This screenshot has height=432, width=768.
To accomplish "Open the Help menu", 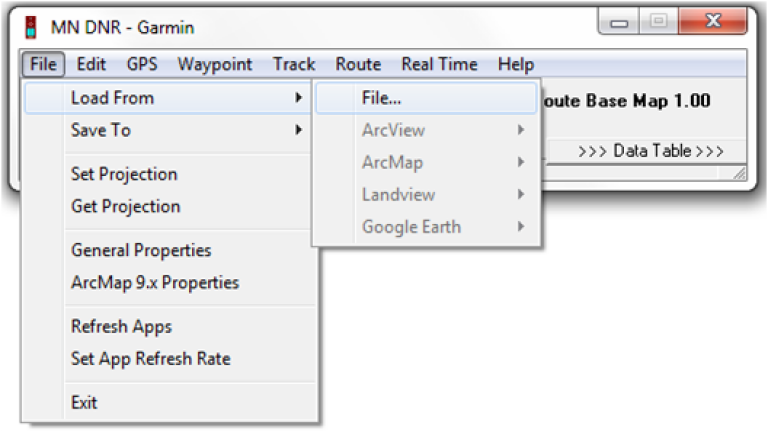I will [516, 64].
